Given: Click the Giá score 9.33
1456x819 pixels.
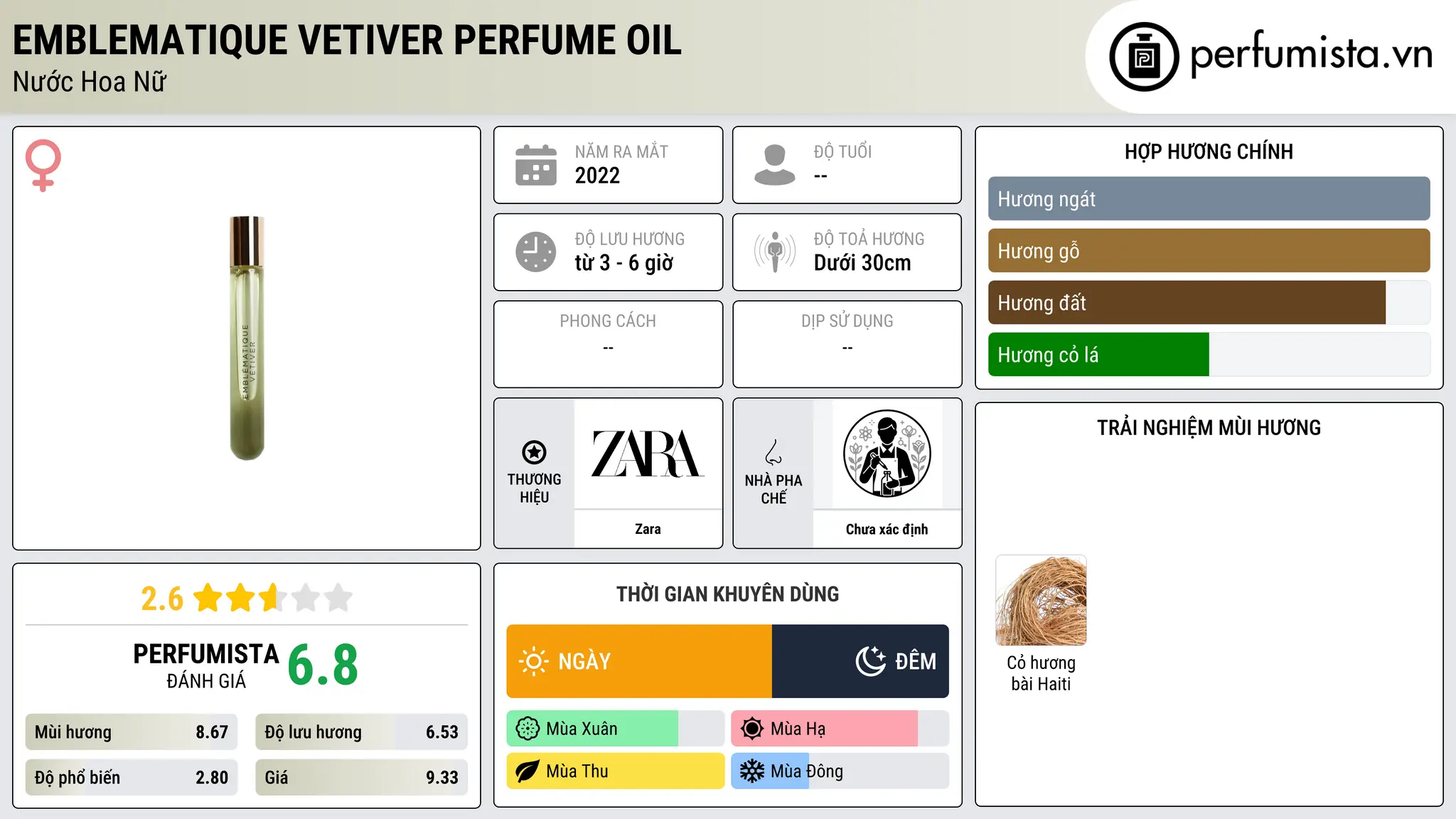Looking at the screenshot, I should tap(442, 778).
